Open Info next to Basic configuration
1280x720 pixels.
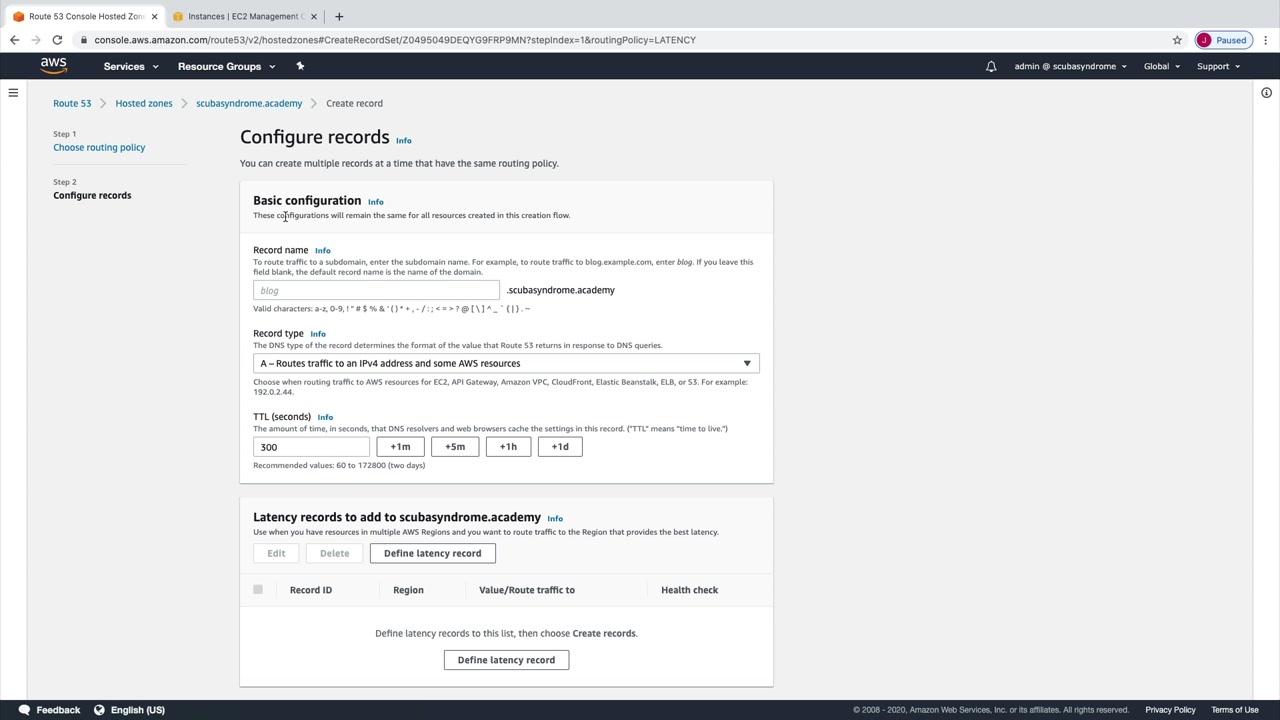click(x=376, y=202)
